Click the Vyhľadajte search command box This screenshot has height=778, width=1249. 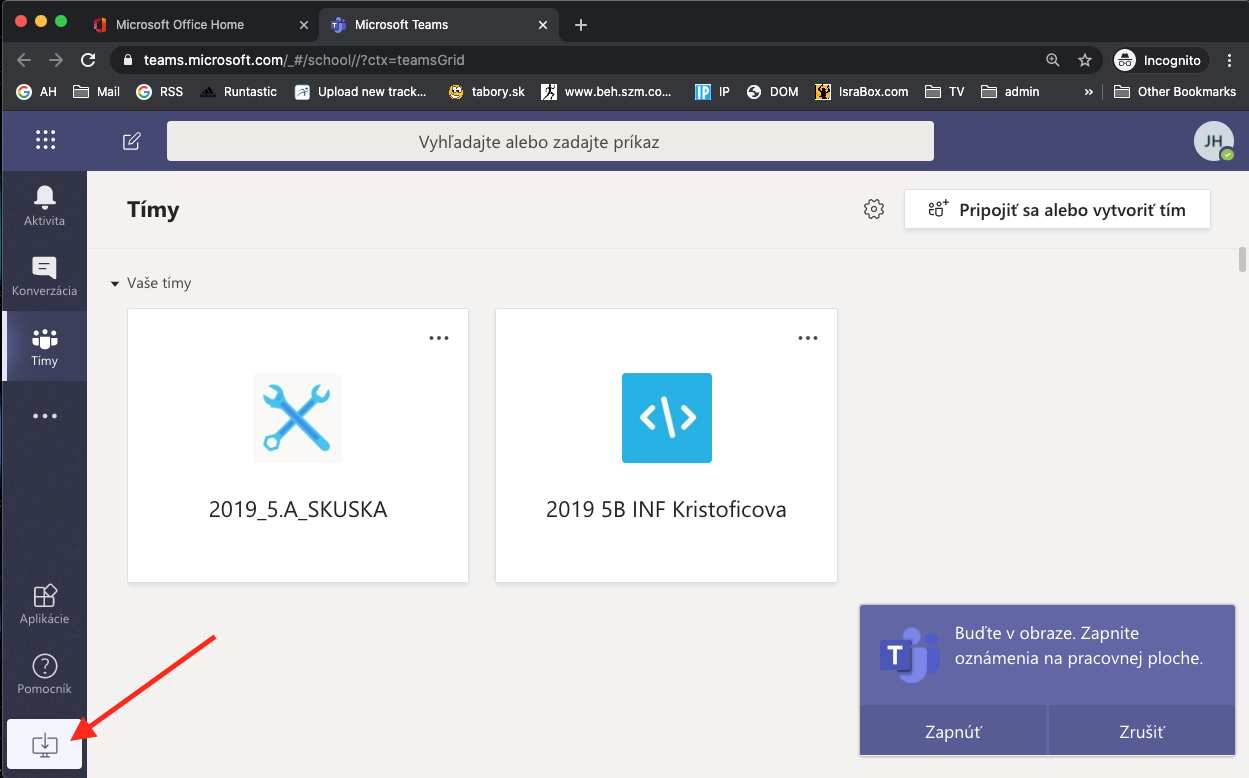(550, 142)
